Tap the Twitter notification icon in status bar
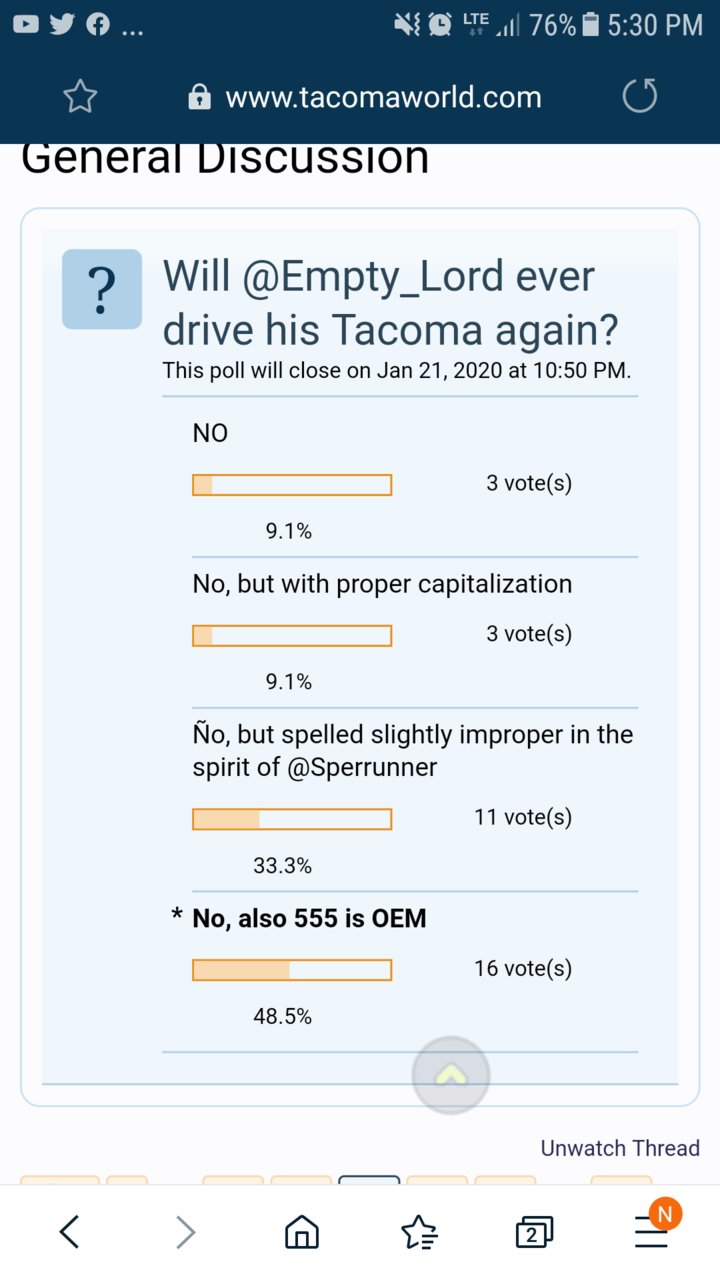This screenshot has width=720, height=1280. coord(62,24)
